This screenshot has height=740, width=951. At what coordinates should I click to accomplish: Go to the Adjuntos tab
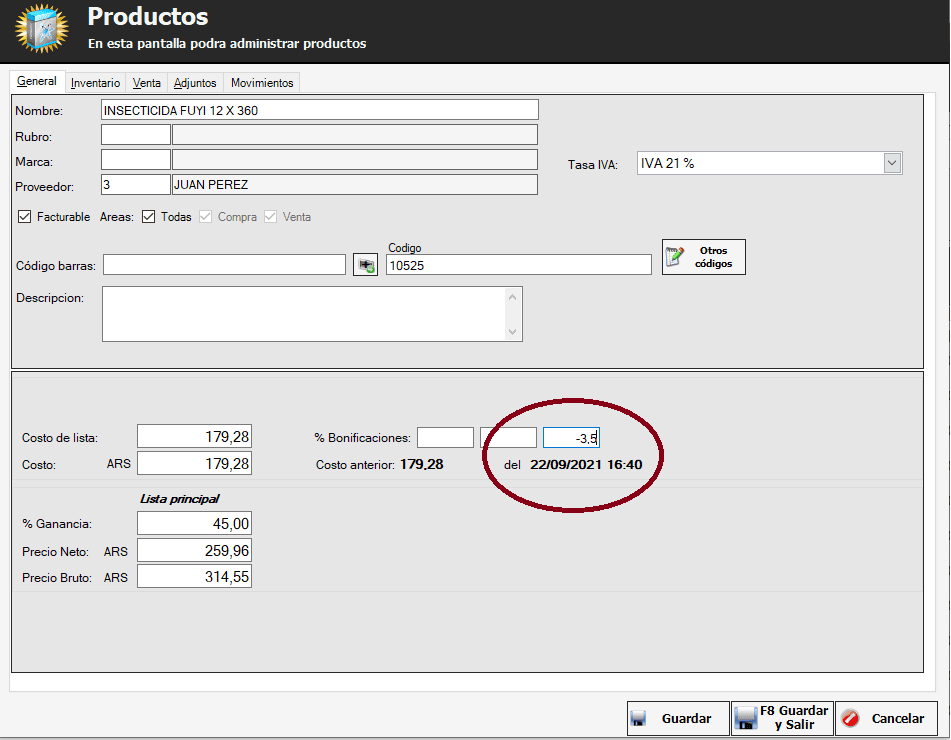click(x=194, y=83)
